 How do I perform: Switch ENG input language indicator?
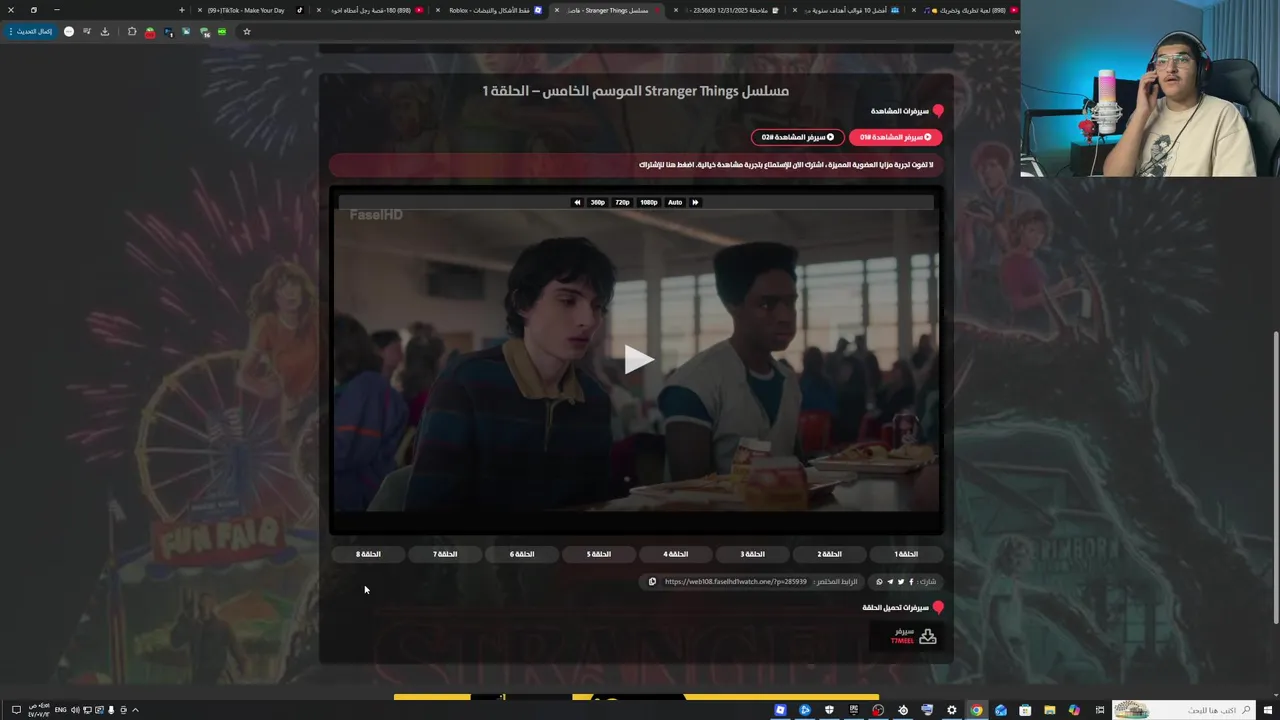pos(60,710)
